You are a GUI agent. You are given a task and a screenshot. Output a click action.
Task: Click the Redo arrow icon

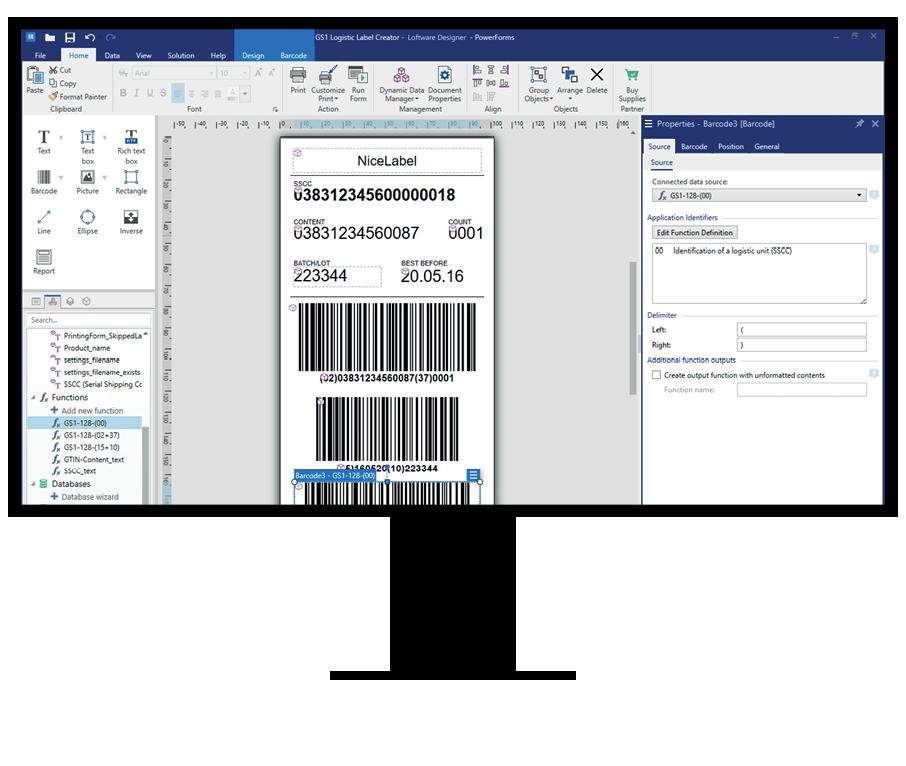point(111,38)
